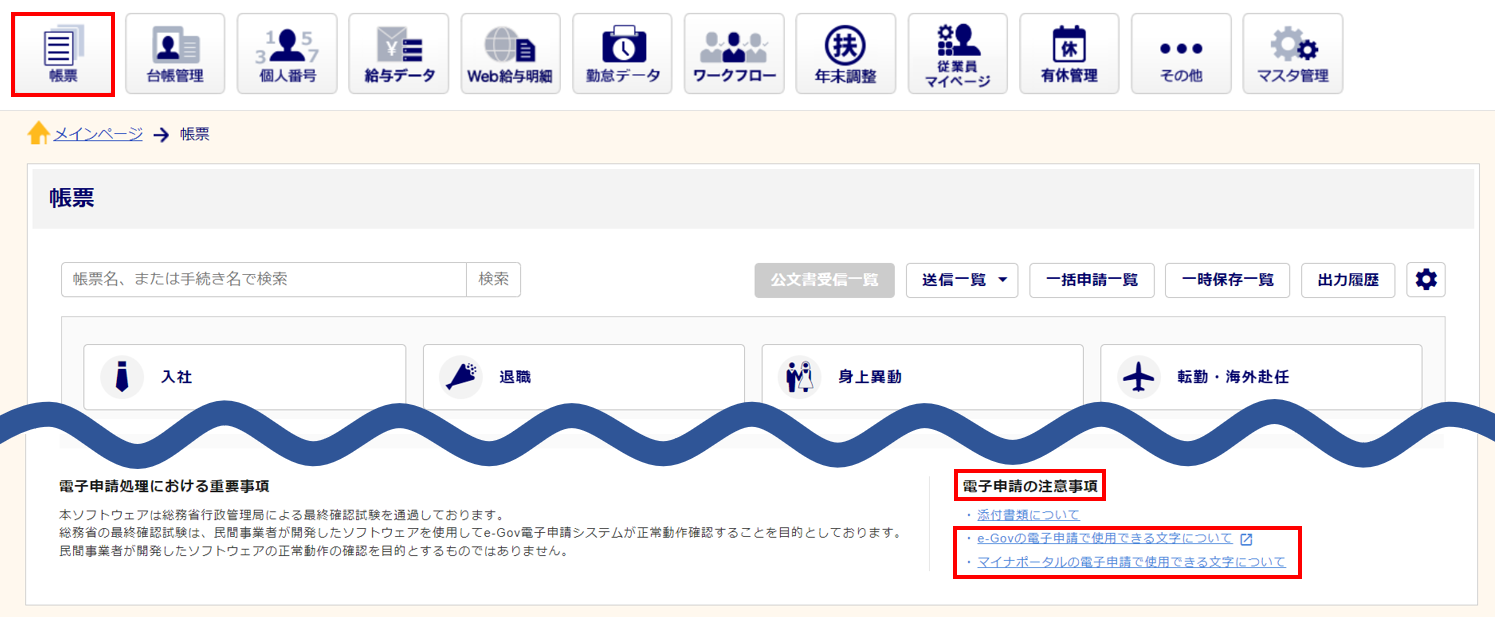Open マイナポータルの電子申請で使用できる文字について link

(x=1131, y=562)
